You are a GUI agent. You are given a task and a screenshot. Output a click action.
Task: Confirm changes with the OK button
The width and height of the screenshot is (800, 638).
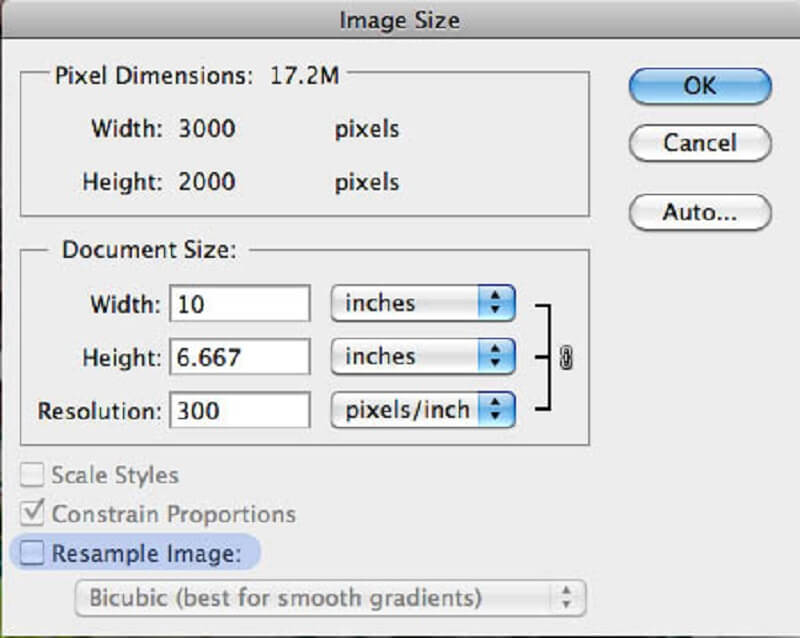pyautogui.click(x=699, y=86)
